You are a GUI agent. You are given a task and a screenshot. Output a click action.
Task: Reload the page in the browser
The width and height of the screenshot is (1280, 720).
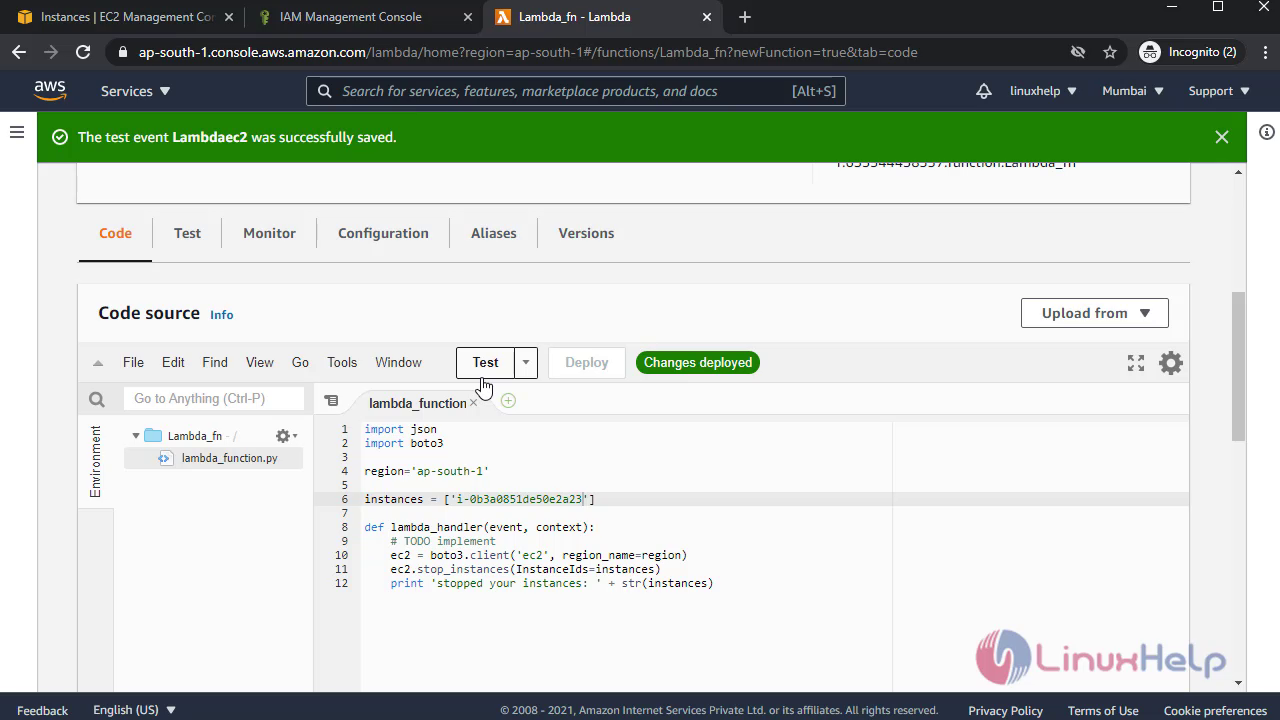(x=83, y=52)
